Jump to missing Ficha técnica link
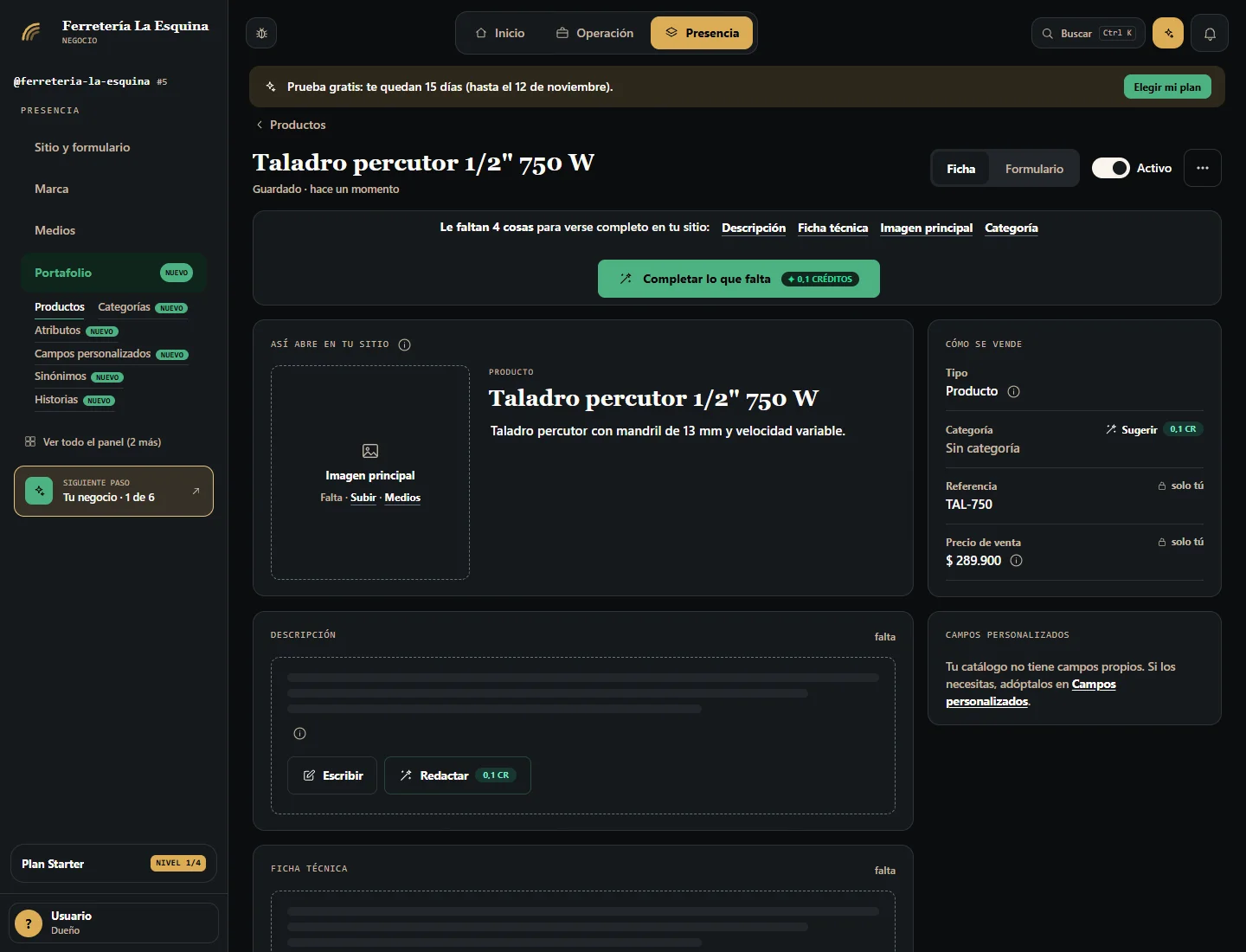Viewport: 1246px width, 952px height. click(x=832, y=228)
